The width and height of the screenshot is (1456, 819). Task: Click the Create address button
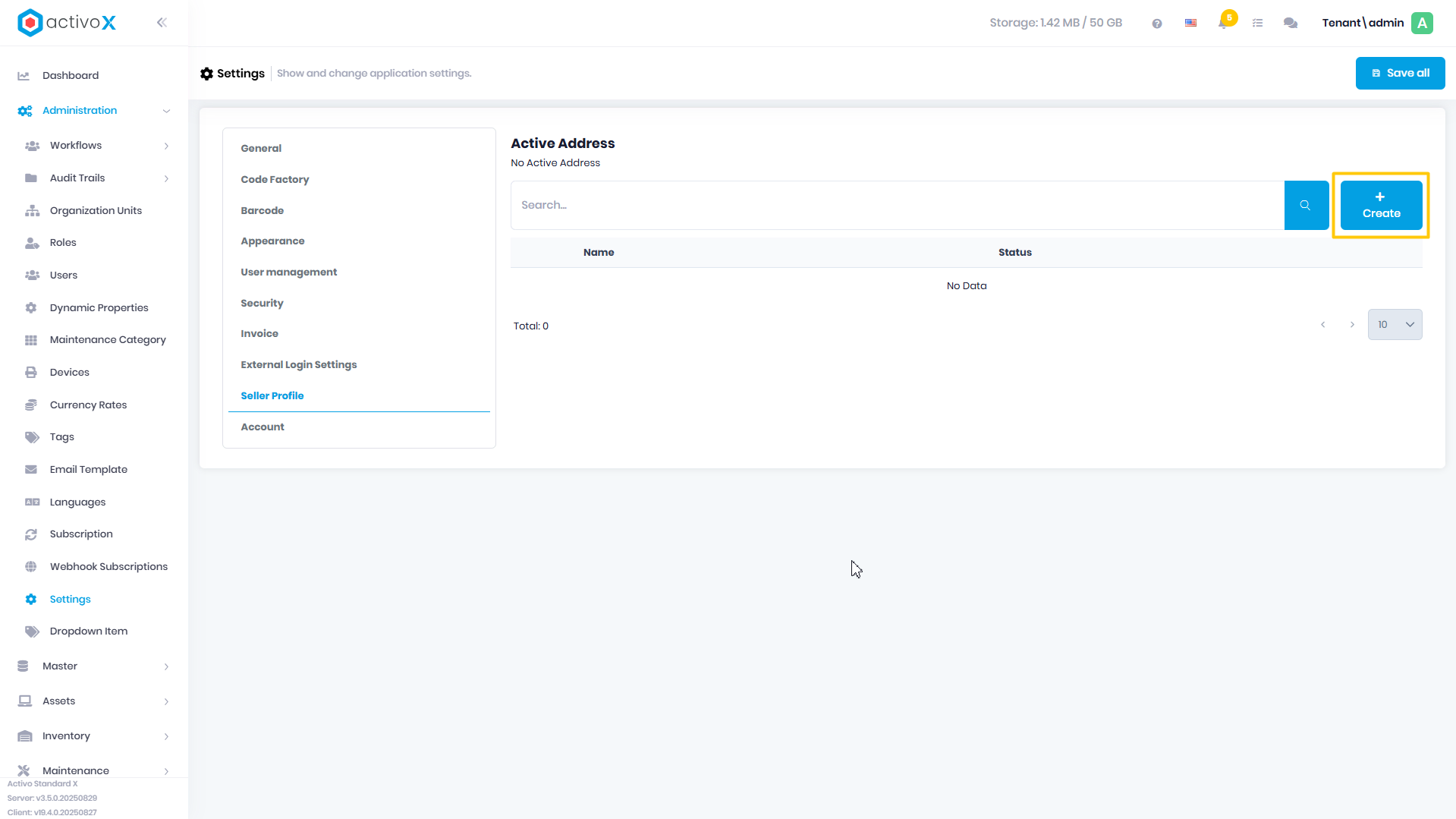click(1381, 205)
